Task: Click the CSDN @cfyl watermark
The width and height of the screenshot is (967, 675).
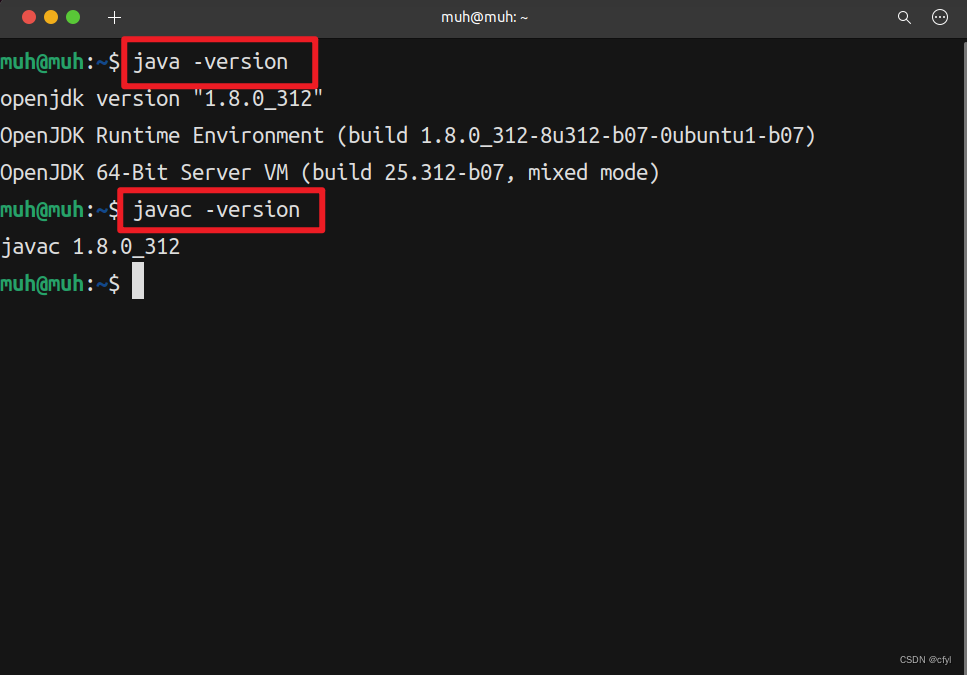Action: tap(925, 660)
